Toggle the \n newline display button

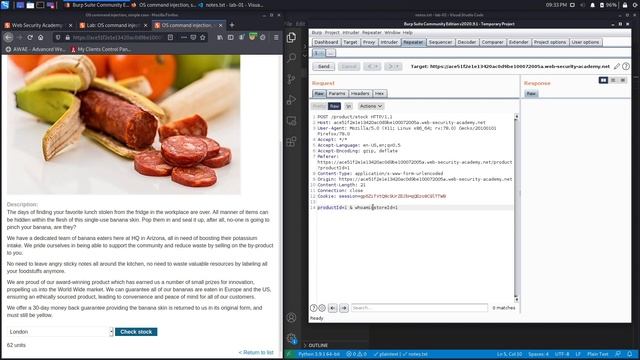(348, 106)
